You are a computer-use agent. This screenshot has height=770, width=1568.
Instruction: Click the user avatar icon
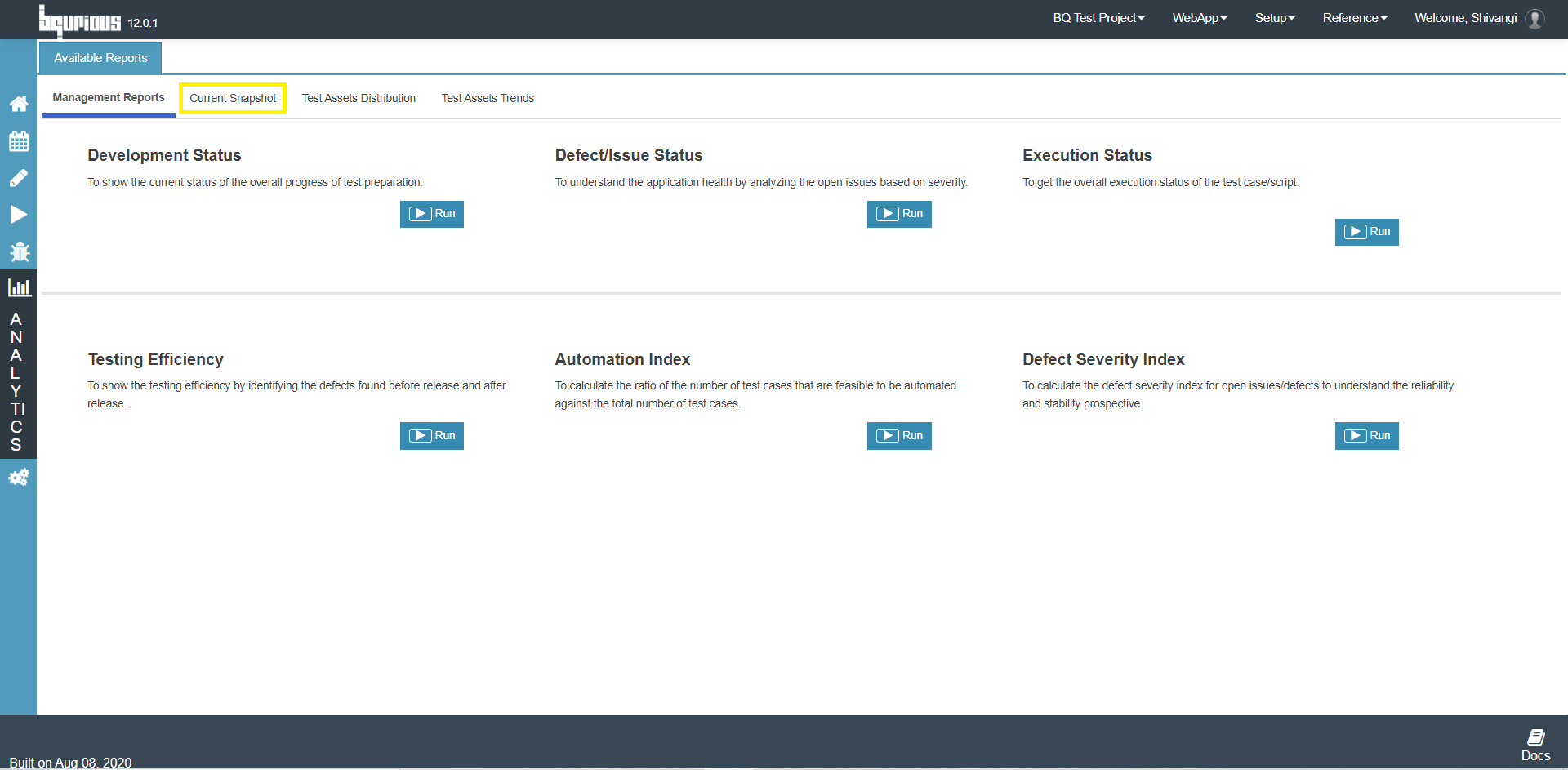click(x=1535, y=18)
